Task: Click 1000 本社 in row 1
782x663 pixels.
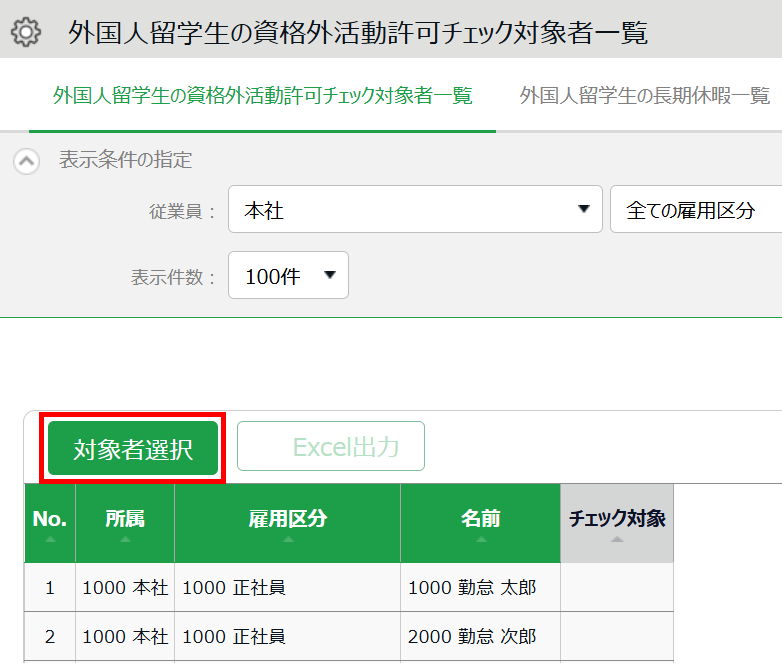Action: (x=125, y=588)
